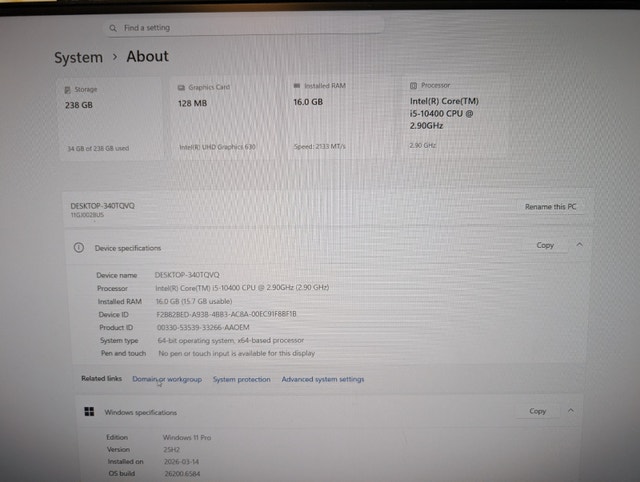Open the Storage 238 GB card
The height and width of the screenshot is (482, 640).
click(x=111, y=119)
